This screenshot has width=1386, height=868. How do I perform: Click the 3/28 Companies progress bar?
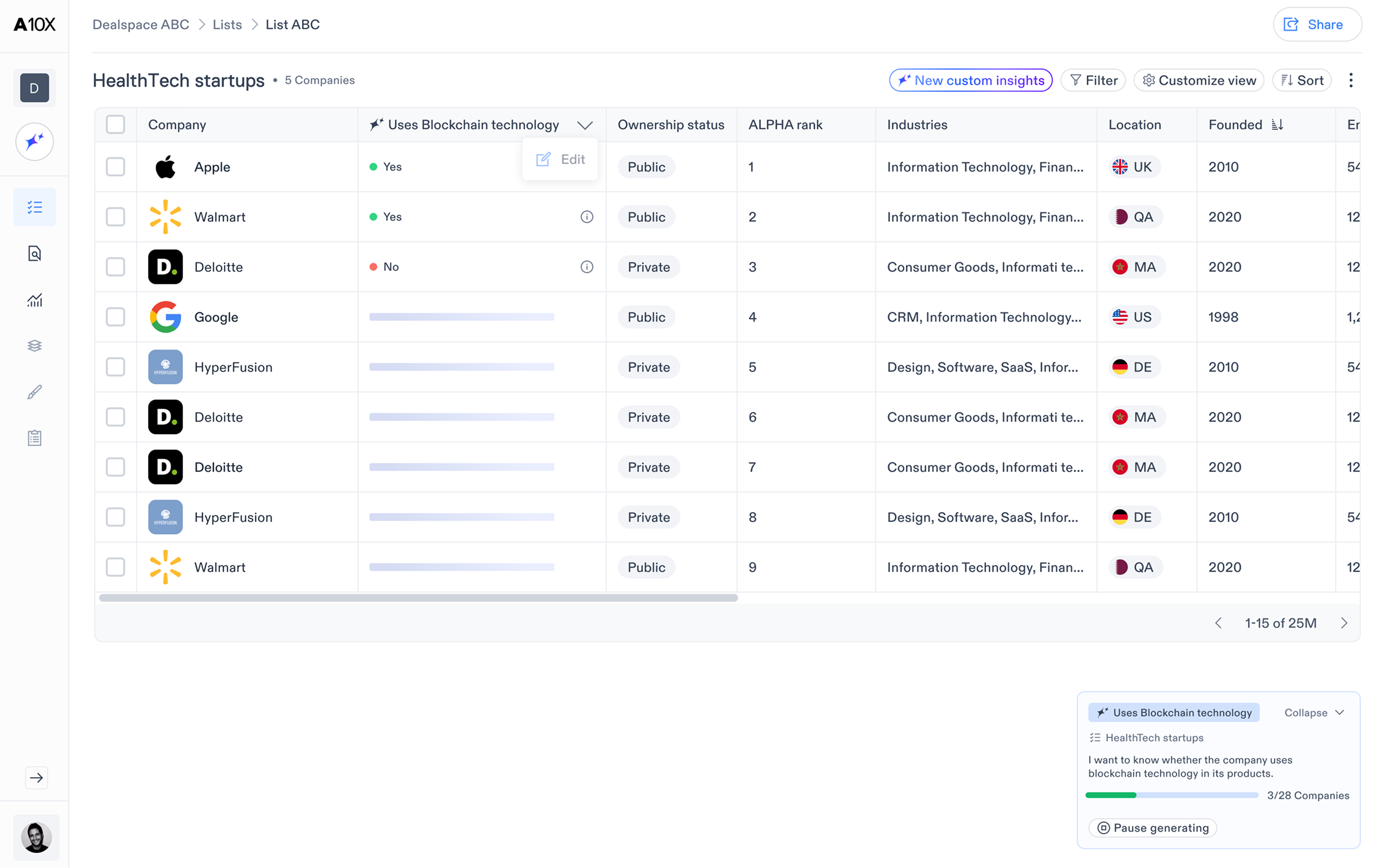(x=1172, y=795)
